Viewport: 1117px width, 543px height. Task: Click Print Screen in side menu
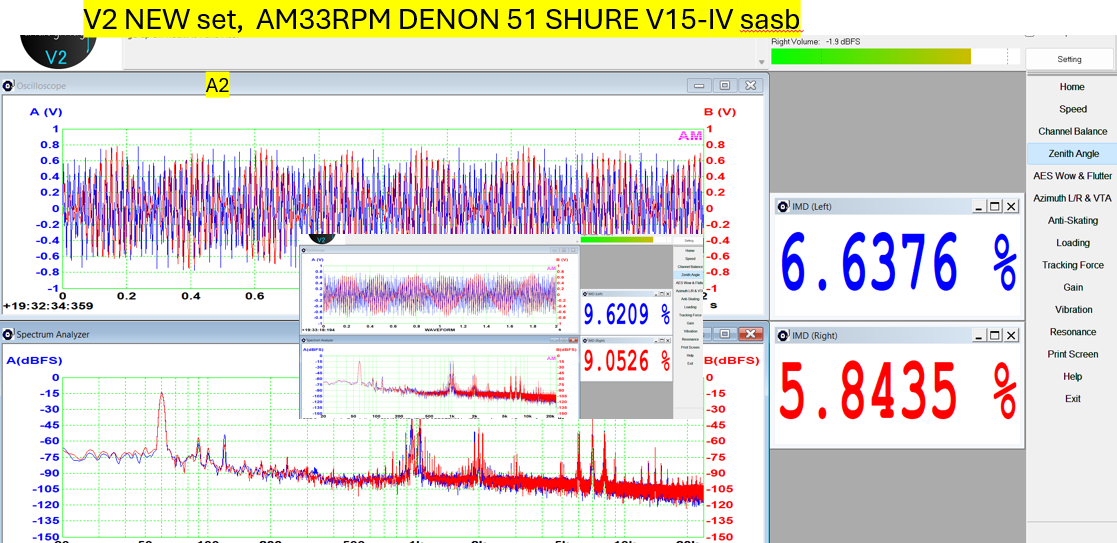coord(1071,354)
